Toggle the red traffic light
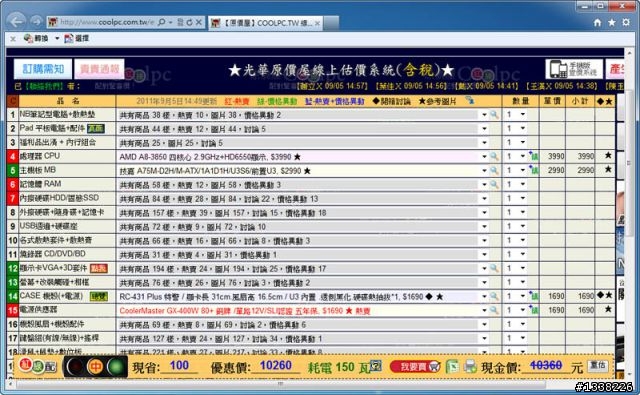 (x=76, y=367)
